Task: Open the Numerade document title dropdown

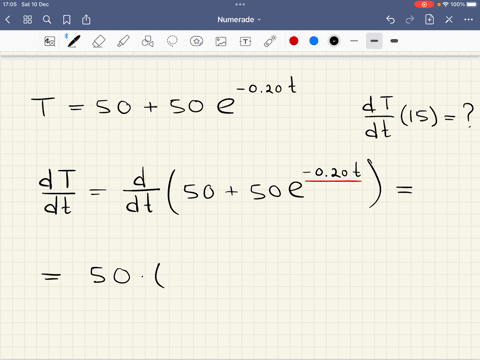Action: (x=239, y=20)
